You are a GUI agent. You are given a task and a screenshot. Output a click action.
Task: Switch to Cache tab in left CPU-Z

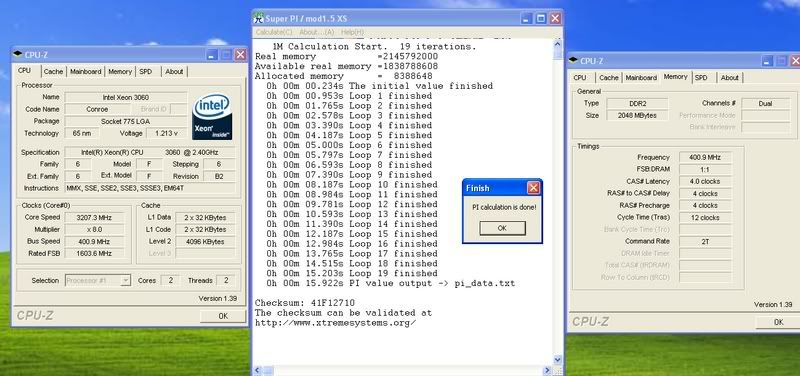[53, 72]
